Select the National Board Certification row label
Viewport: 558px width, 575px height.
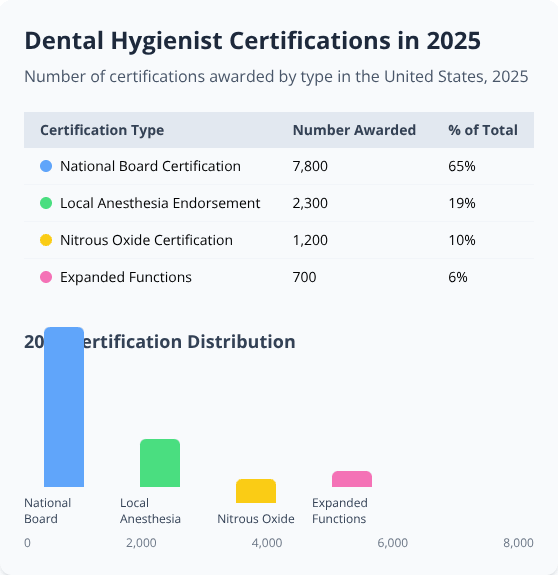pyautogui.click(x=150, y=166)
